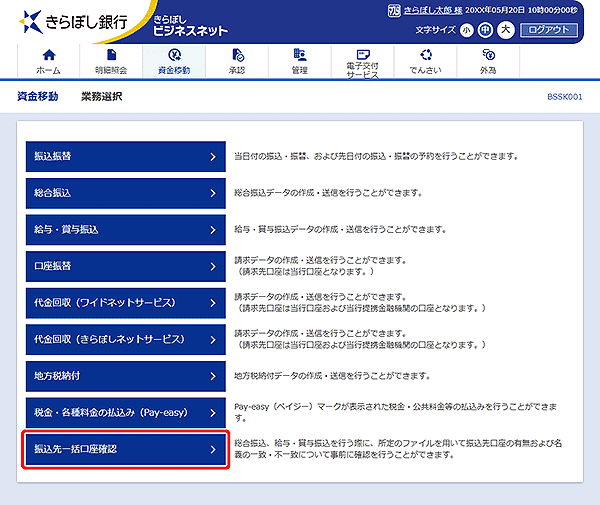Viewport: 600px width, 505px height.
Task: Click 当日付の振込・振替 description text
Action: [x=376, y=156]
